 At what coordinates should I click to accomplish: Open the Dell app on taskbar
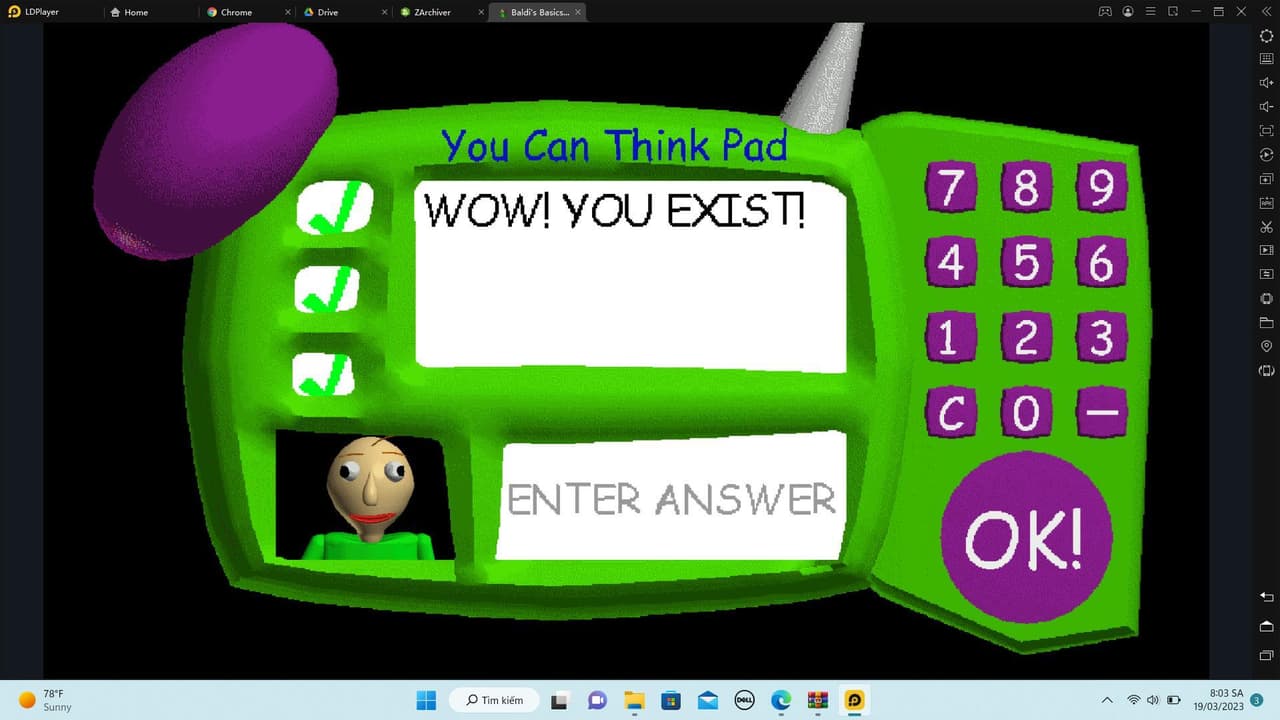tap(745, 700)
